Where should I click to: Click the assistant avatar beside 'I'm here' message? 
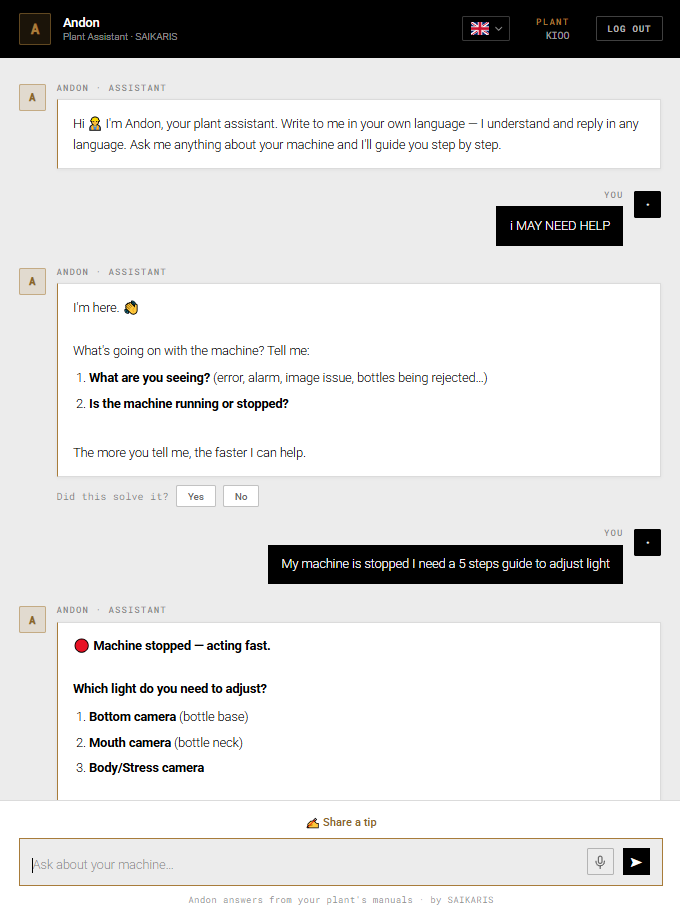pyautogui.click(x=33, y=281)
